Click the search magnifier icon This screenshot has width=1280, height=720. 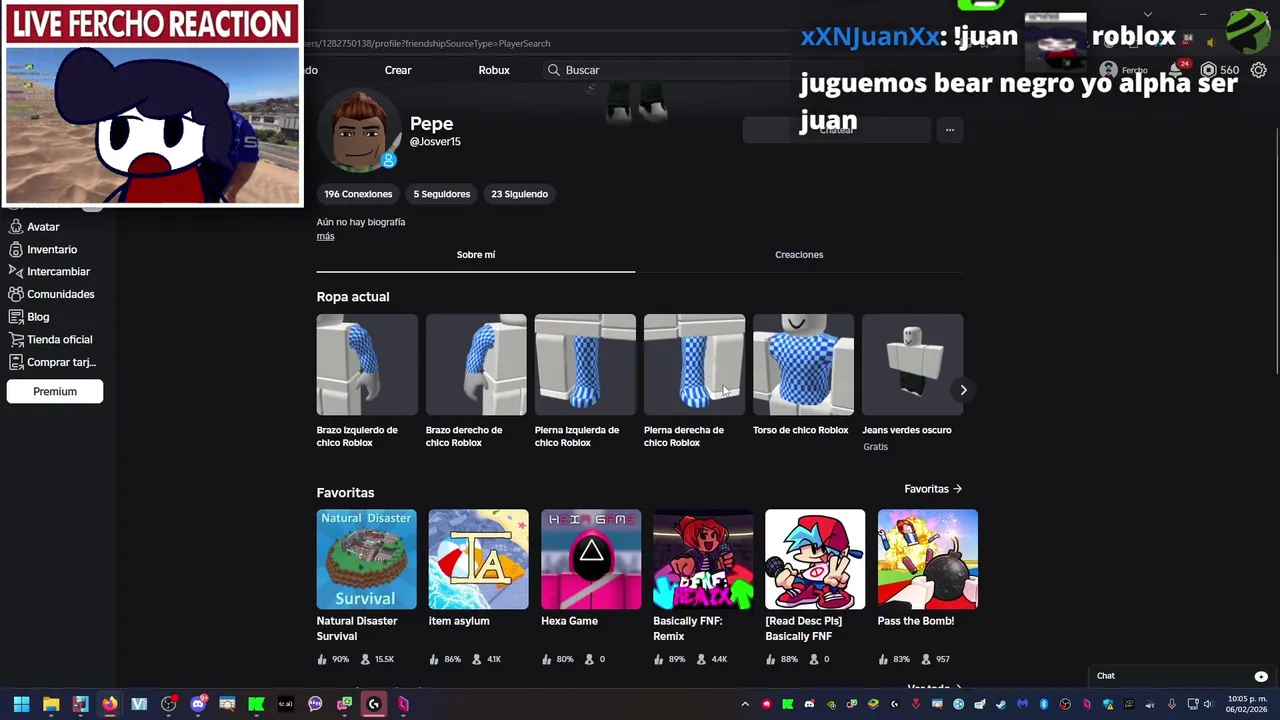553,70
